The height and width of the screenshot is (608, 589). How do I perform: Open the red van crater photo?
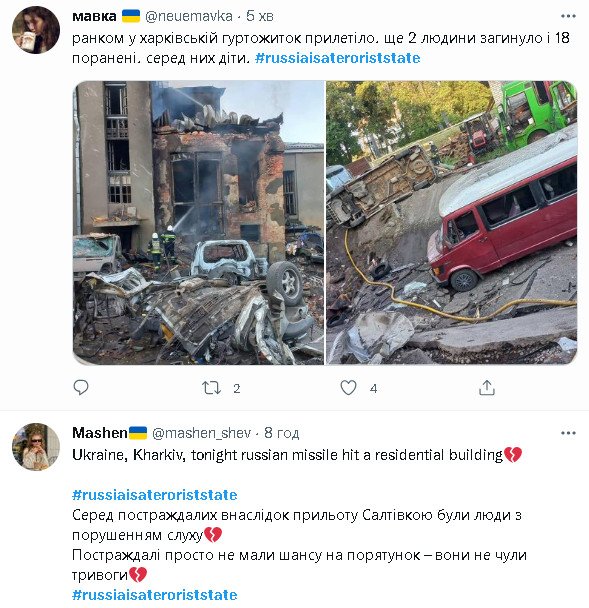(451, 223)
